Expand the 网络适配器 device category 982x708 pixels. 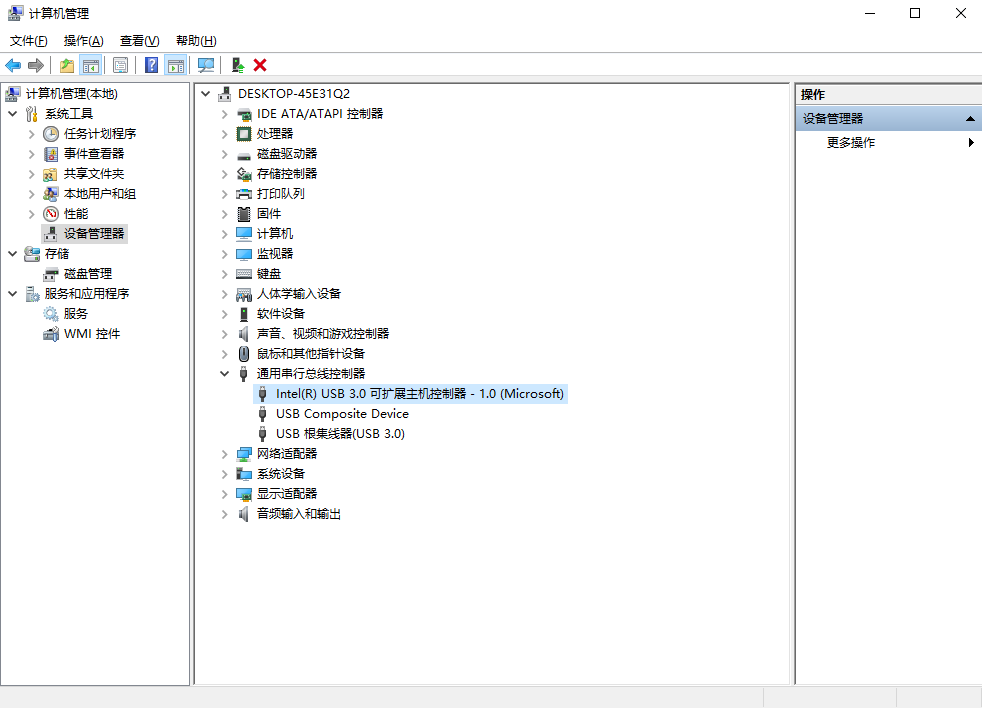coord(225,454)
